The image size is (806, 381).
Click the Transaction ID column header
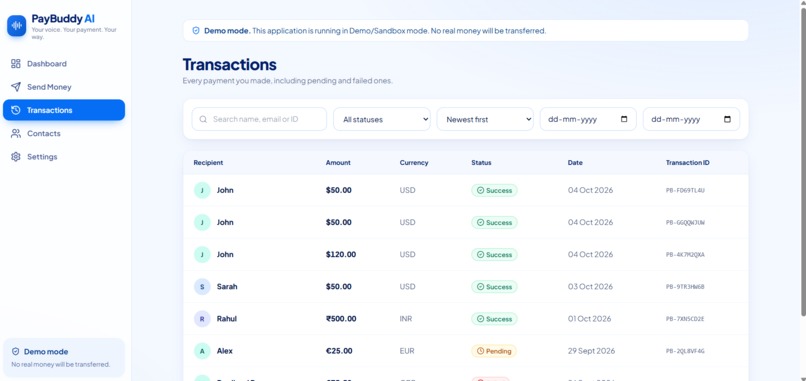(688, 162)
